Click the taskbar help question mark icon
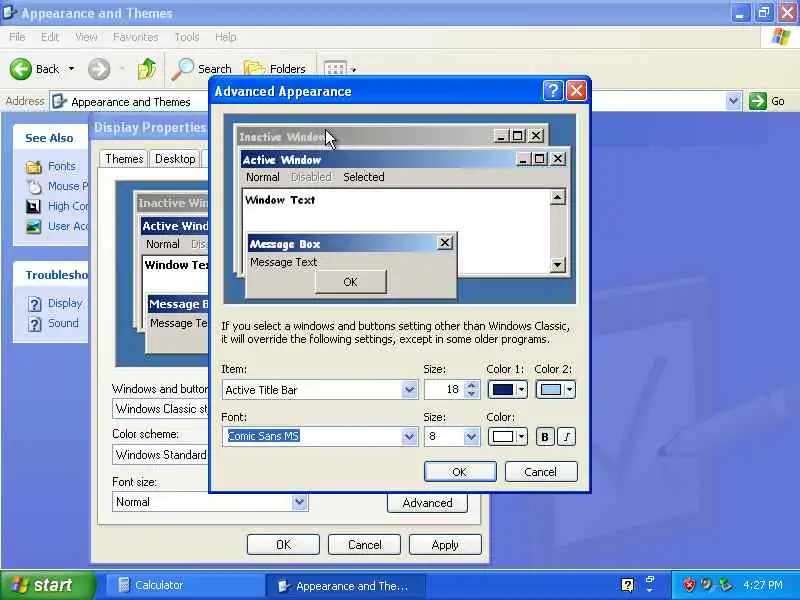800x600 pixels. pyautogui.click(x=628, y=585)
